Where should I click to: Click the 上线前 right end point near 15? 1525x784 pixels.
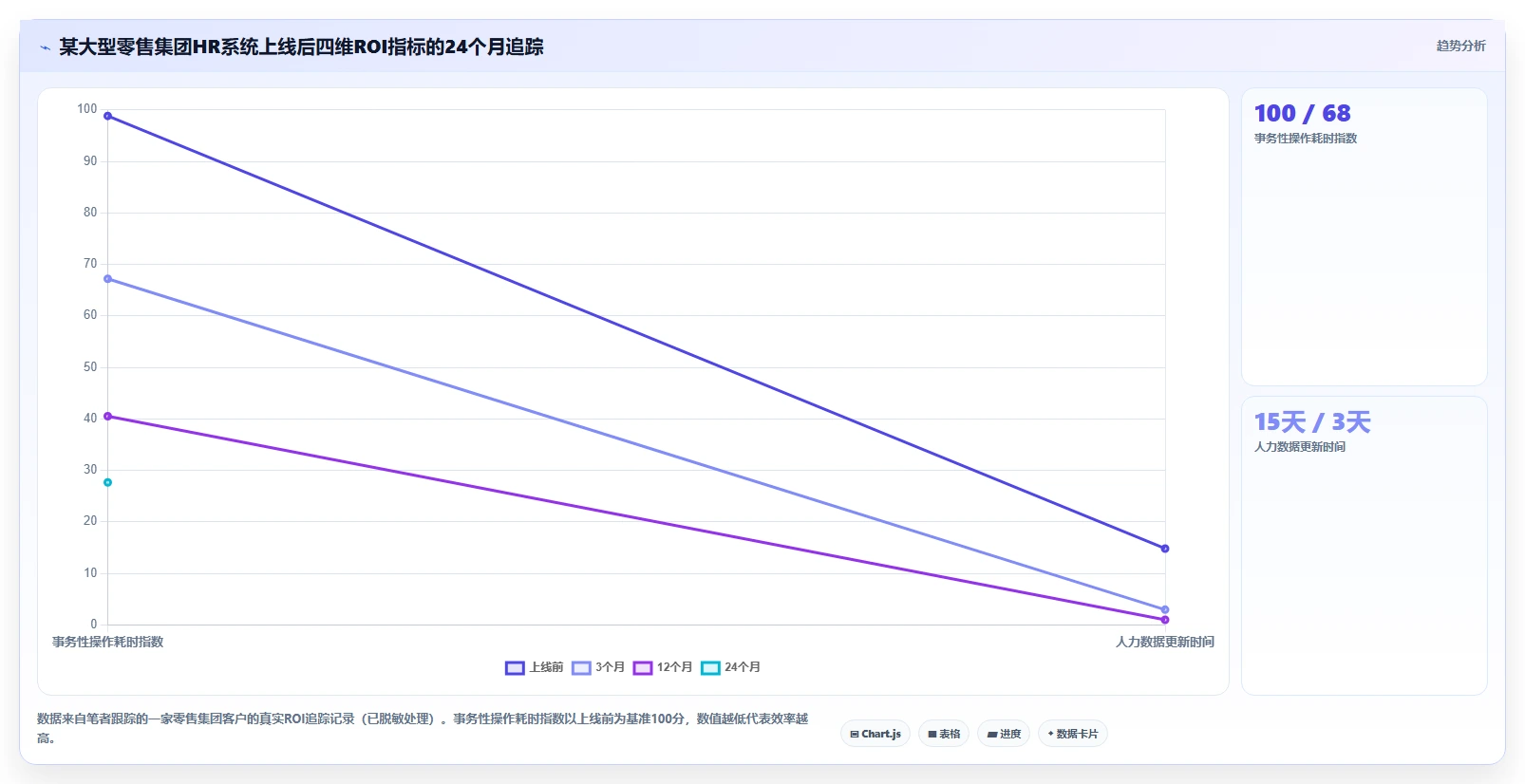[x=1165, y=549]
